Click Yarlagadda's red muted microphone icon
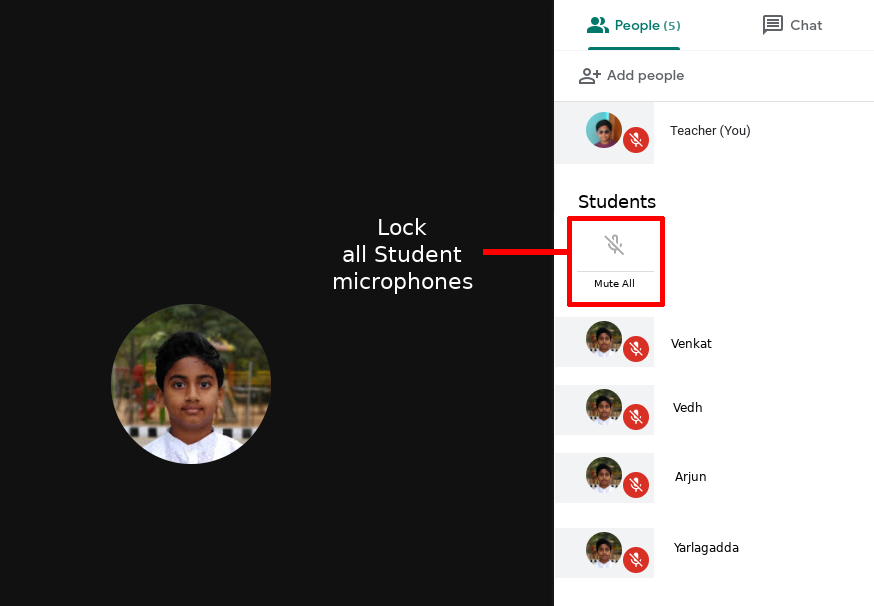This screenshot has height=606, width=874. 636,560
